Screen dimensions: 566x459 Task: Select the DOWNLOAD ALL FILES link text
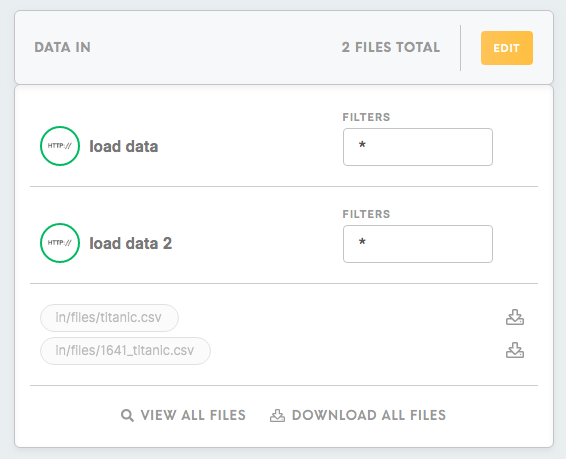pos(369,415)
